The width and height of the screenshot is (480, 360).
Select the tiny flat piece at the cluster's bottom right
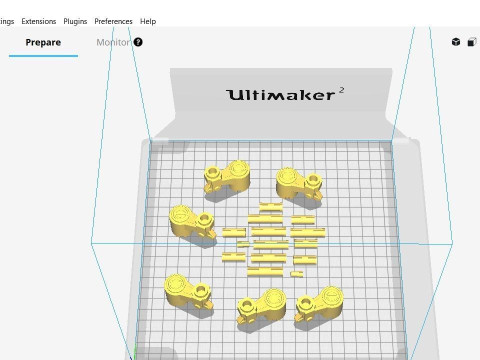(297, 274)
